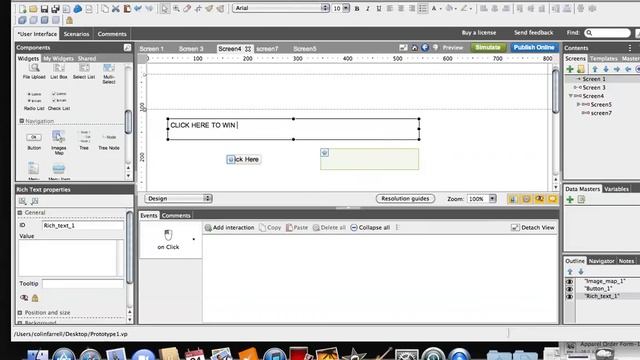Click the Undo arrow icon
This screenshot has width=640, height=360.
(138, 8)
